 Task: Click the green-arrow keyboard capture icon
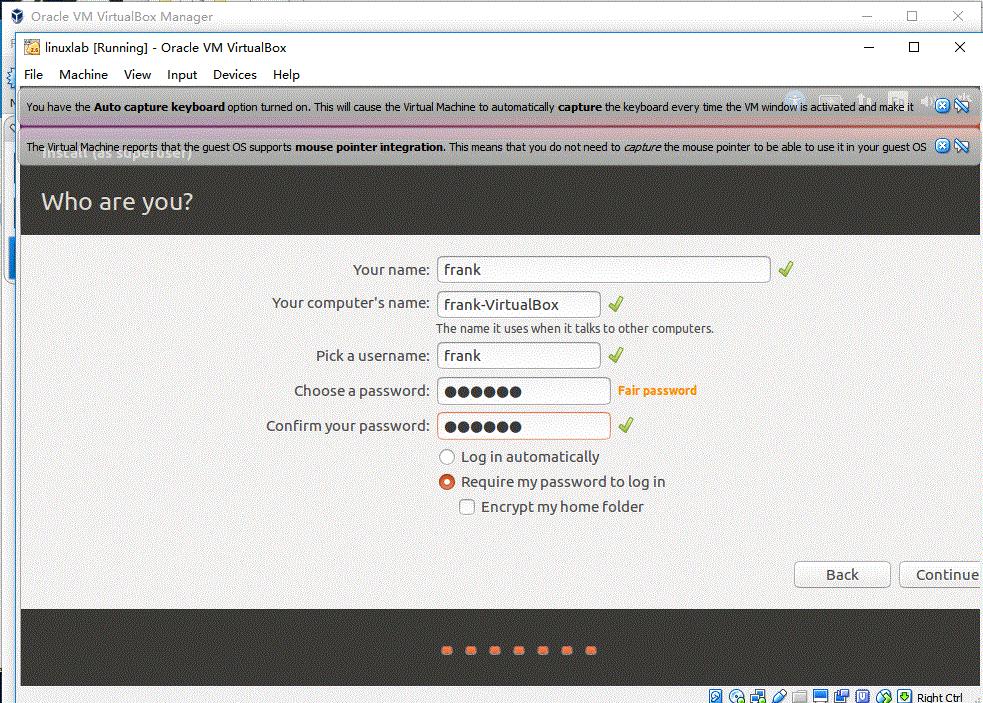coord(905,696)
